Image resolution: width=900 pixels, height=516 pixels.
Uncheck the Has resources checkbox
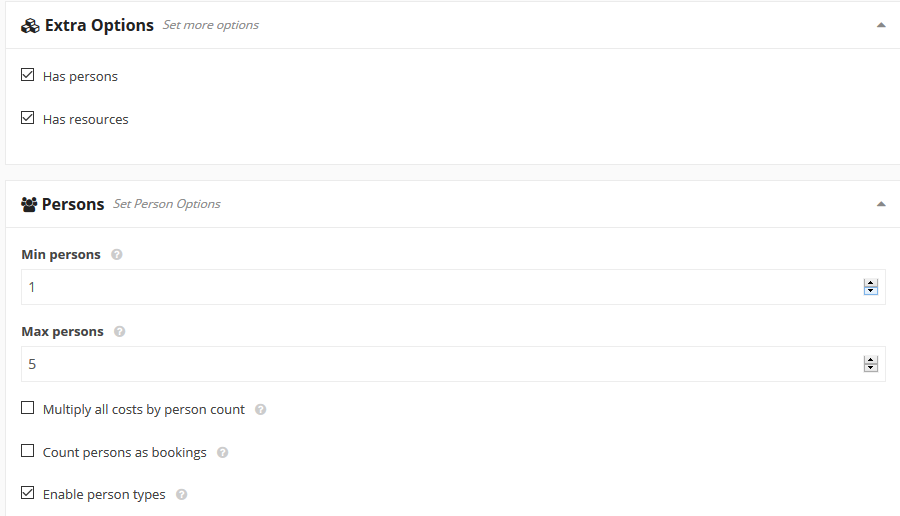click(x=28, y=118)
